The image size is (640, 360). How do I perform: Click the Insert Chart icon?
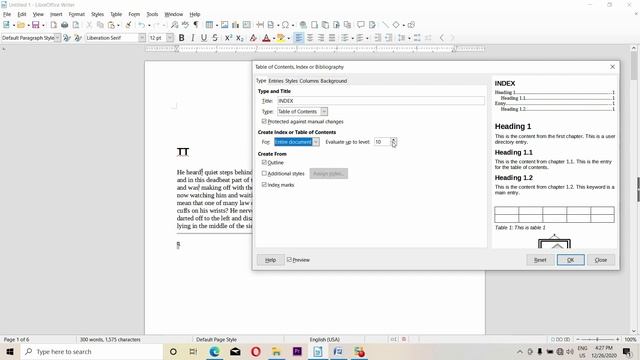coord(236,25)
